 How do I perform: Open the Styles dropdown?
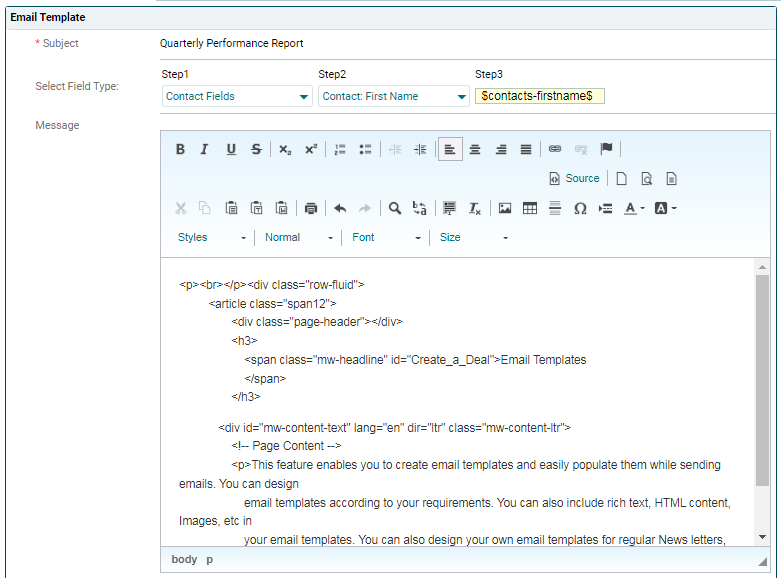coord(212,237)
